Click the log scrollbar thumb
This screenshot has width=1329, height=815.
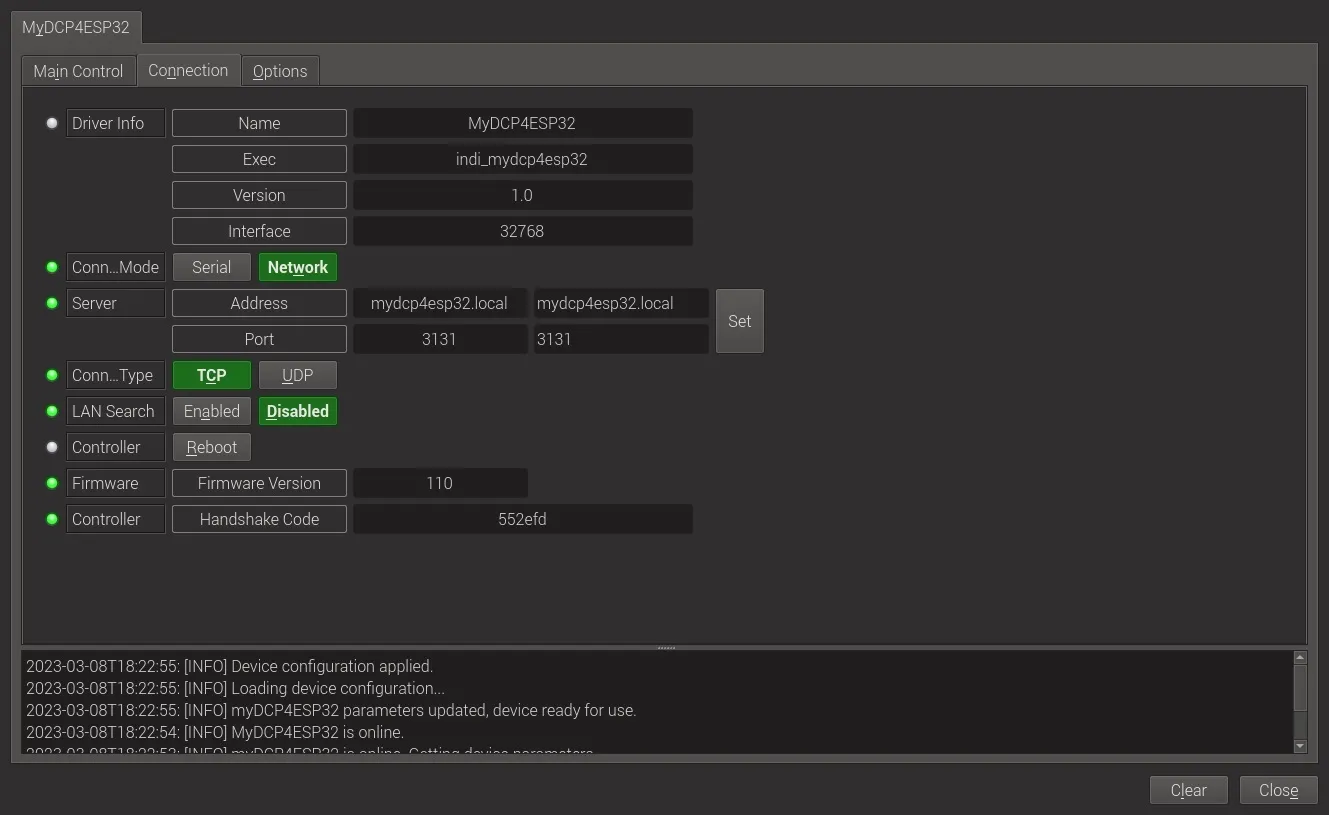click(1300, 687)
